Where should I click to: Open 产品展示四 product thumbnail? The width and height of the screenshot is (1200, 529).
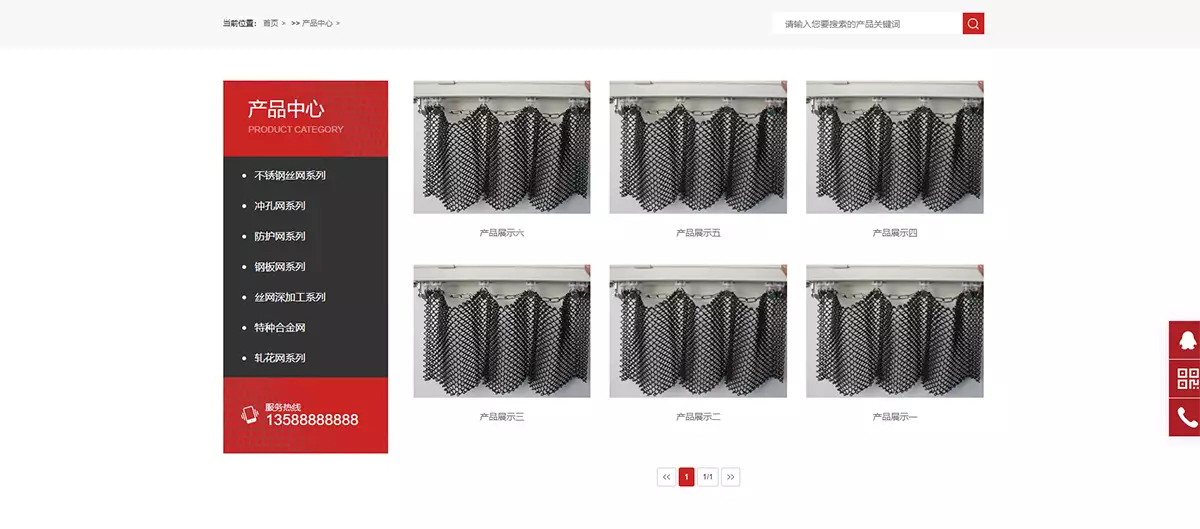pyautogui.click(x=894, y=147)
